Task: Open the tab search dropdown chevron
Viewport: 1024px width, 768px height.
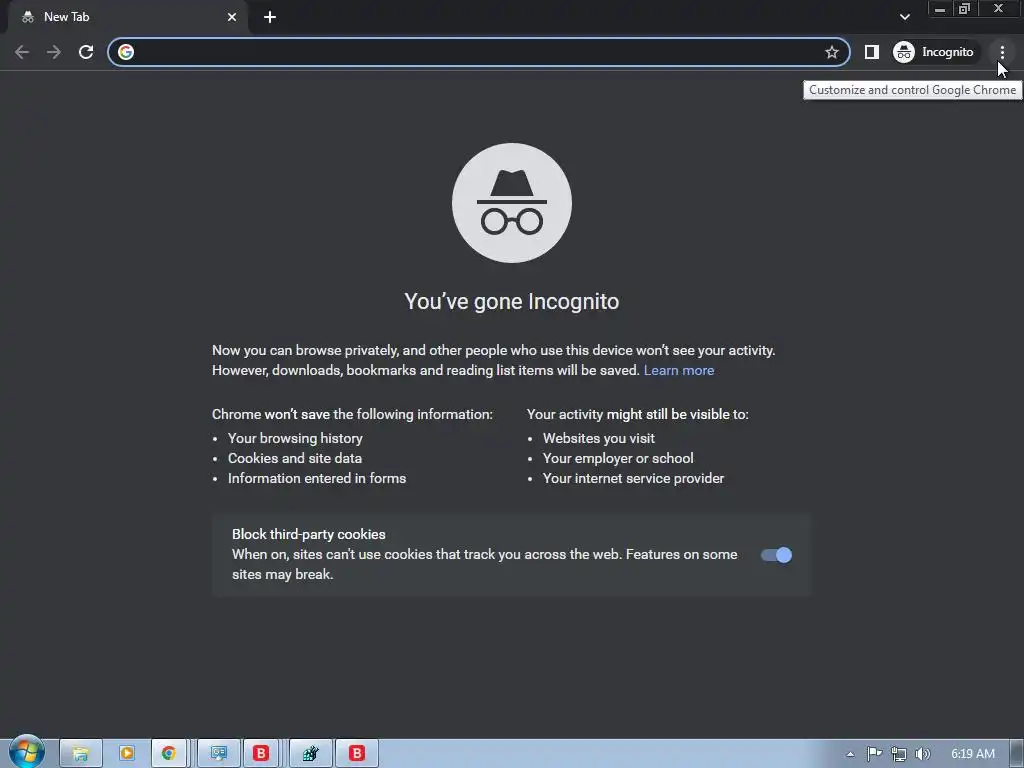Action: click(x=904, y=17)
